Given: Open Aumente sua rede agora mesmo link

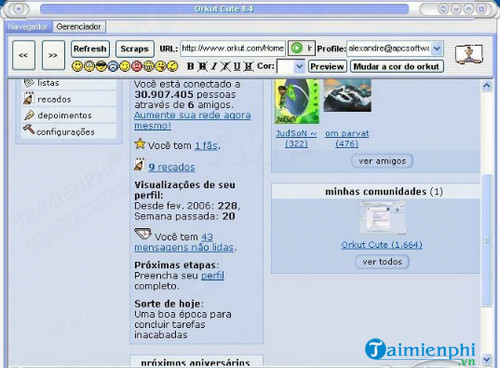Looking at the screenshot, I should pos(192,120).
